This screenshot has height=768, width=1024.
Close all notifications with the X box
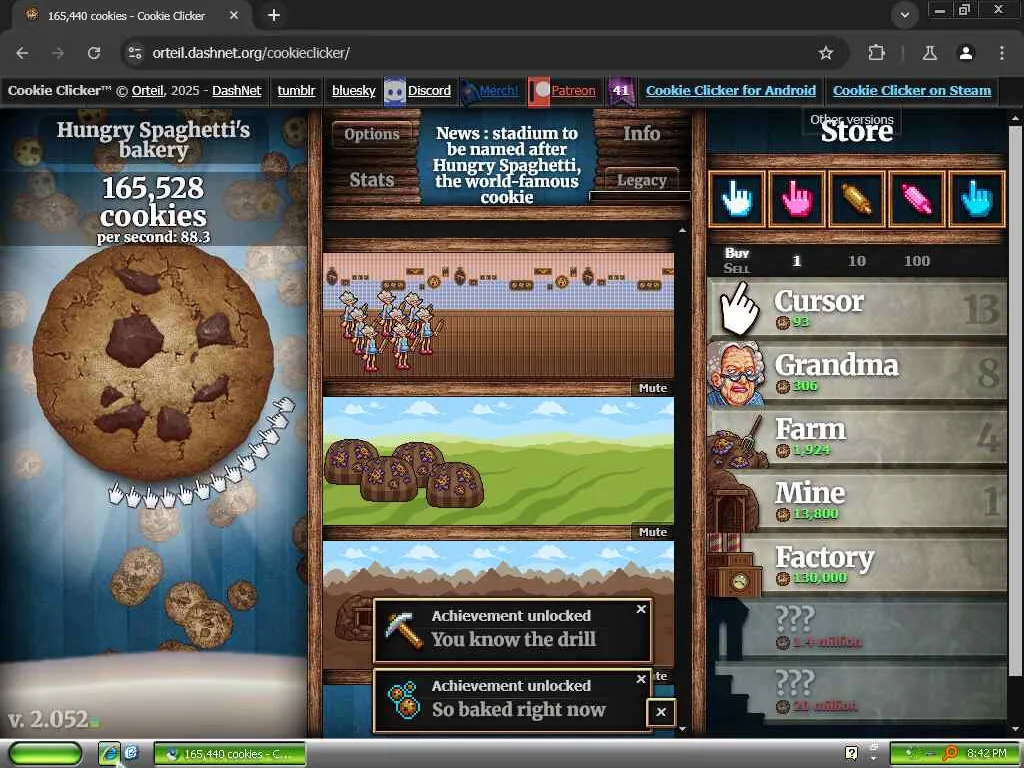click(661, 712)
